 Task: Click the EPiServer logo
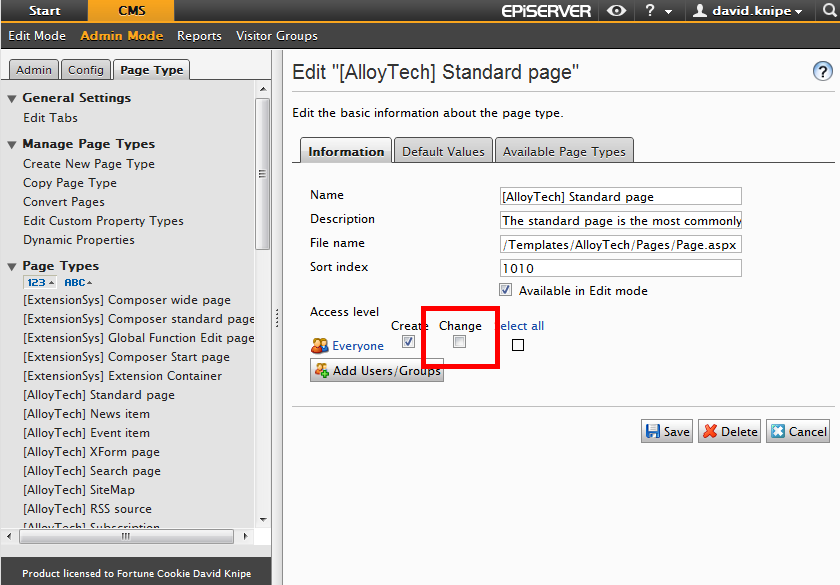point(546,11)
